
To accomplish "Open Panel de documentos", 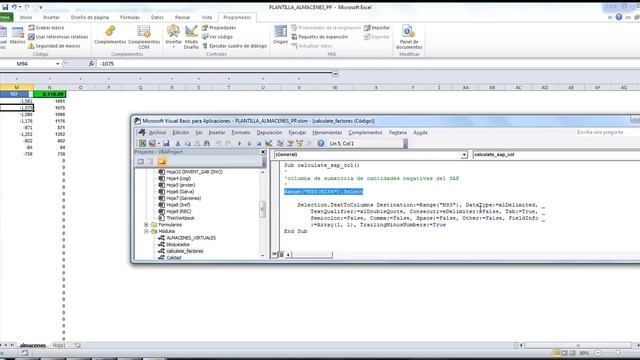I will coord(409,37).
